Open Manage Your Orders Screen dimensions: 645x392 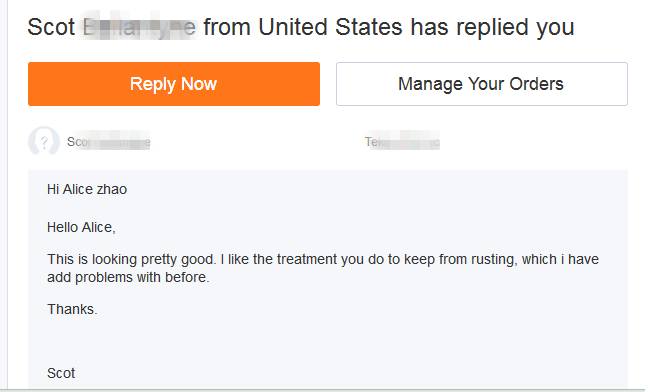point(482,84)
